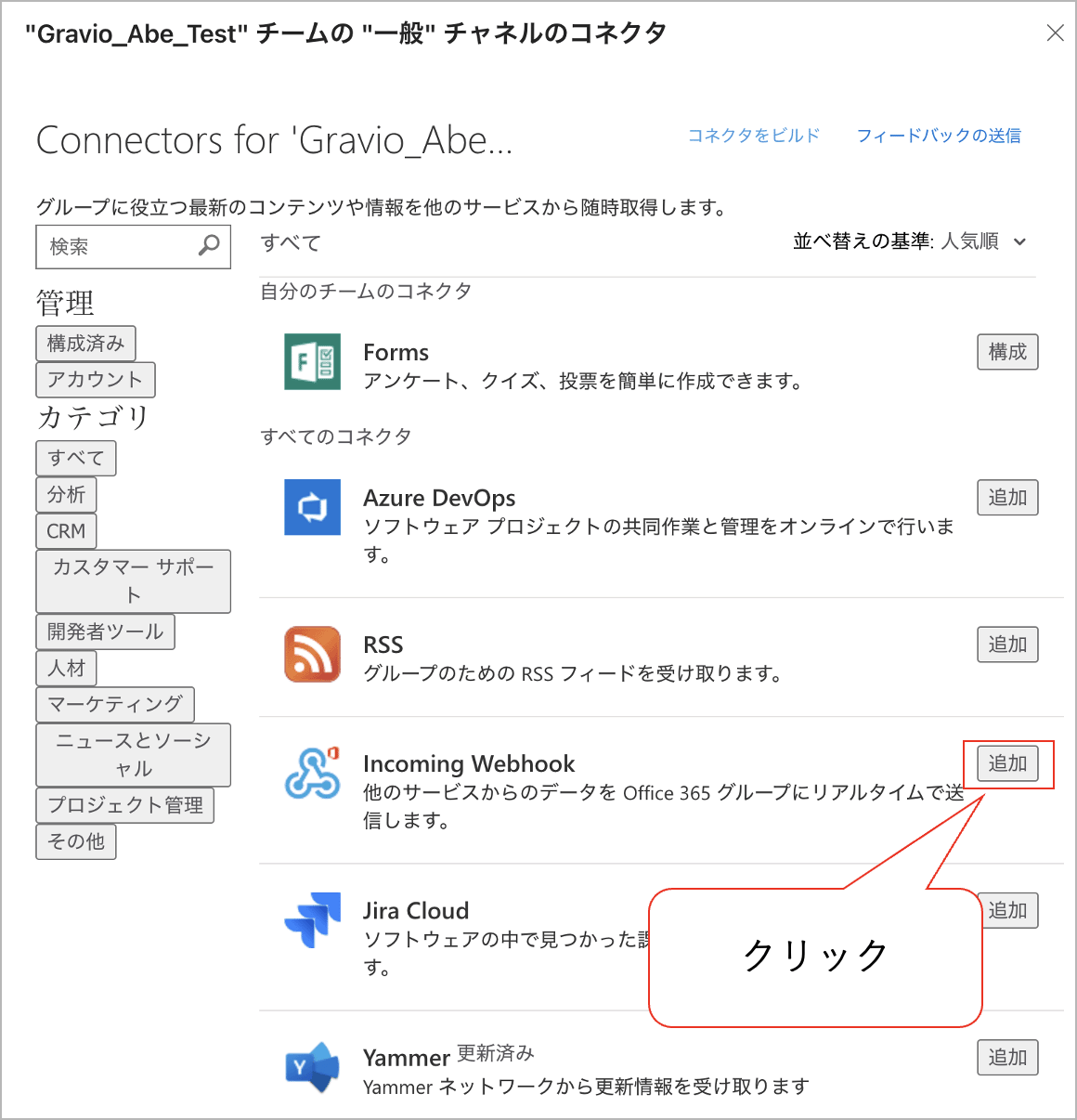Select the カスタマー サポート category
Viewport: 1077px width, 1120px height.
click(134, 581)
